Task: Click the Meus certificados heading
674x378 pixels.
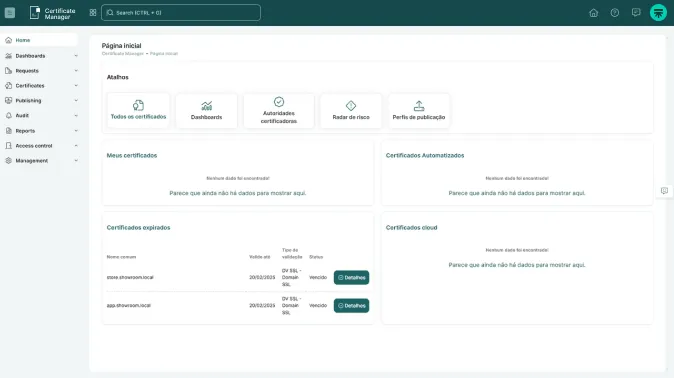Action: tap(132, 155)
